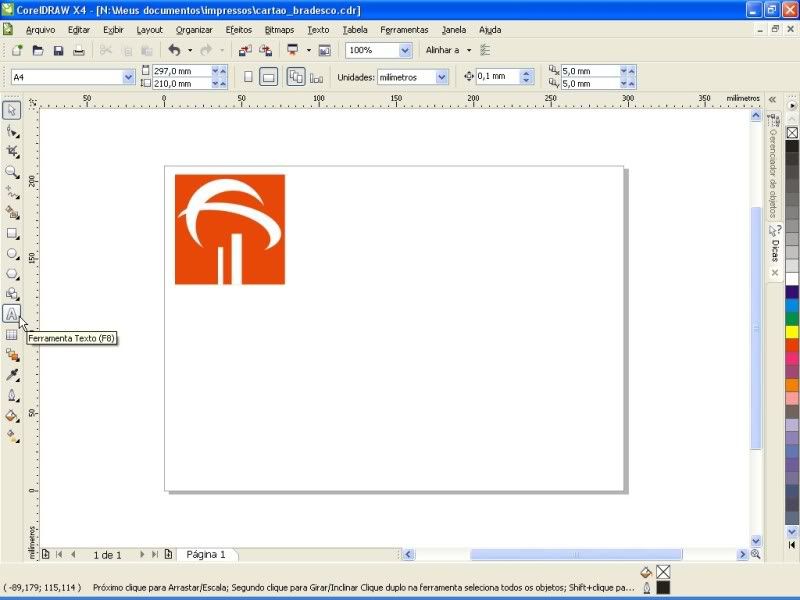Open the 100% zoom level dropdown

(405, 50)
